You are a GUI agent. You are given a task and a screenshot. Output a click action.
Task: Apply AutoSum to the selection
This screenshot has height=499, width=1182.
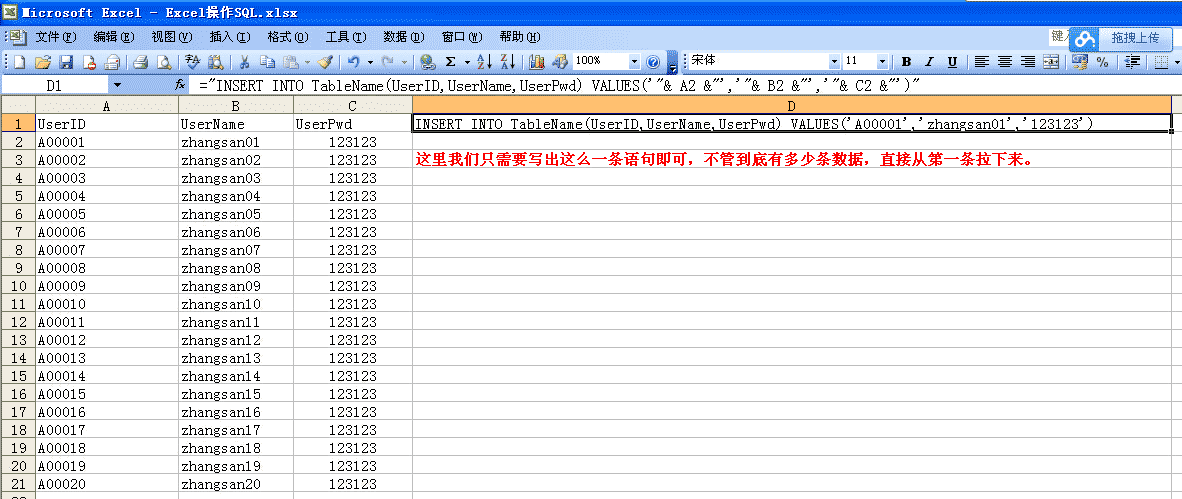pyautogui.click(x=451, y=62)
